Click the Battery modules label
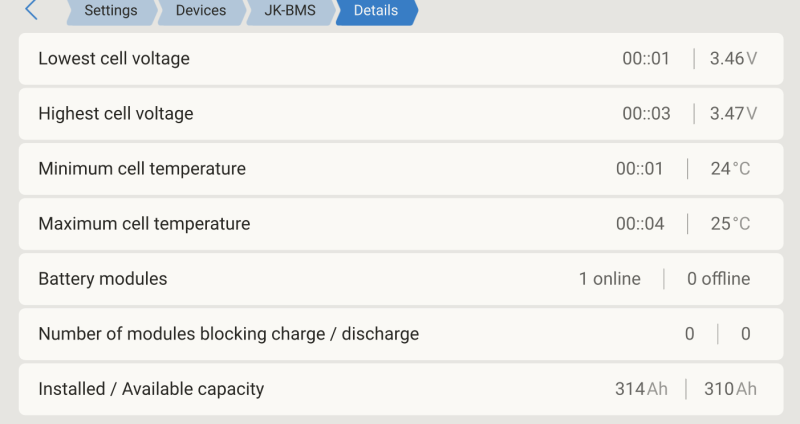The height and width of the screenshot is (424, 800). pos(103,279)
